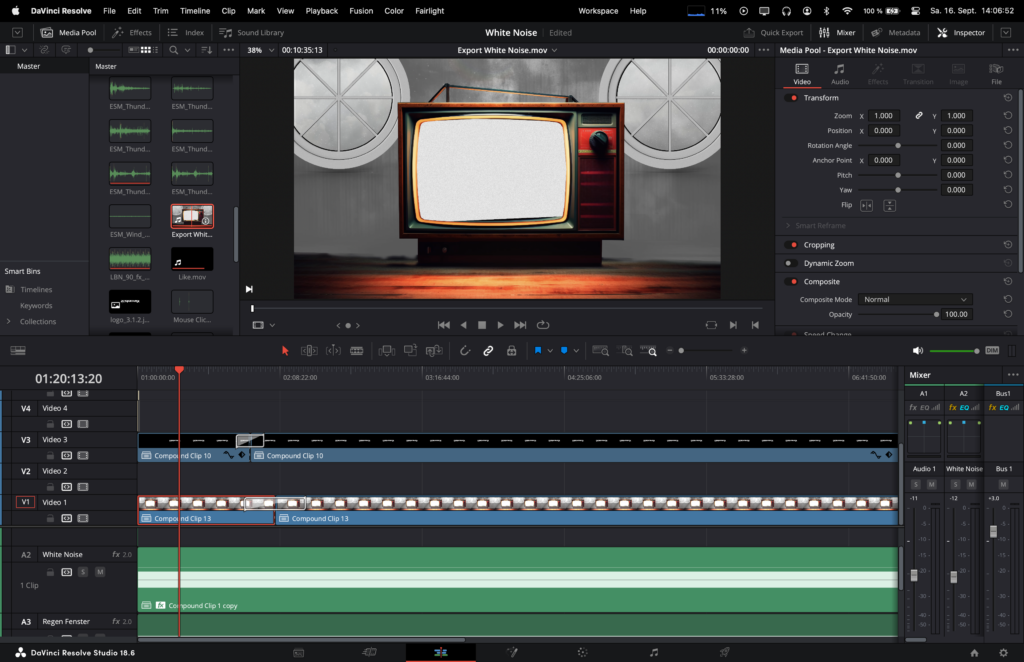Click the Quick Export button

pos(773,33)
